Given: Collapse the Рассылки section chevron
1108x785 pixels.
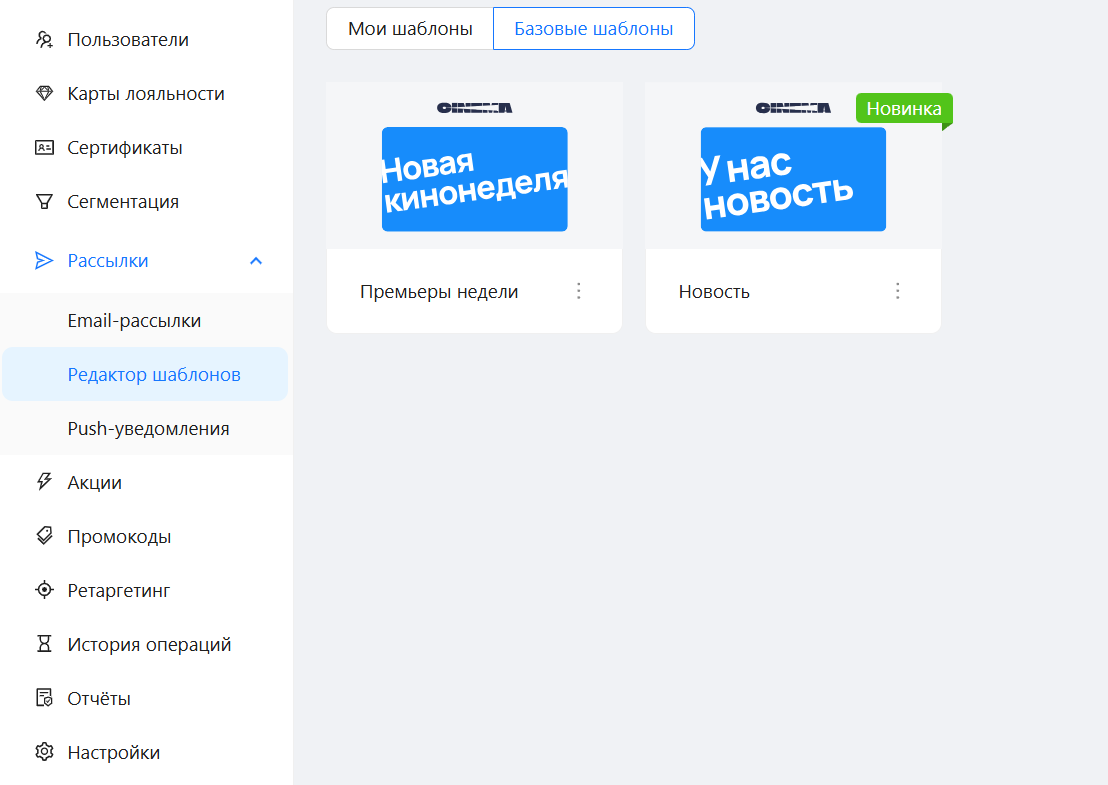Looking at the screenshot, I should click(256, 261).
